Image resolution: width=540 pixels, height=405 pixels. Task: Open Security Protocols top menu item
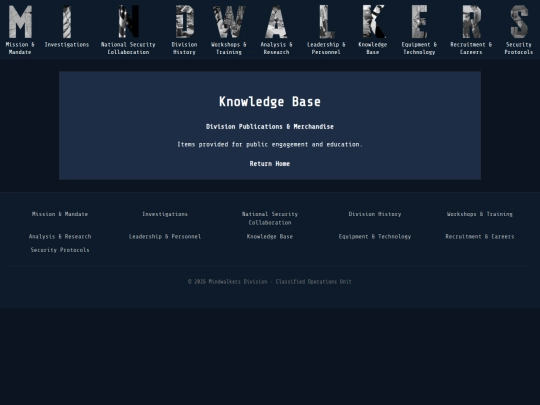(519, 48)
